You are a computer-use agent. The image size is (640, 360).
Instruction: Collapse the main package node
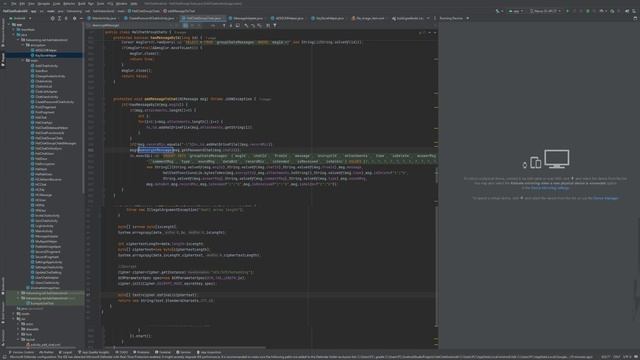tap(23, 60)
